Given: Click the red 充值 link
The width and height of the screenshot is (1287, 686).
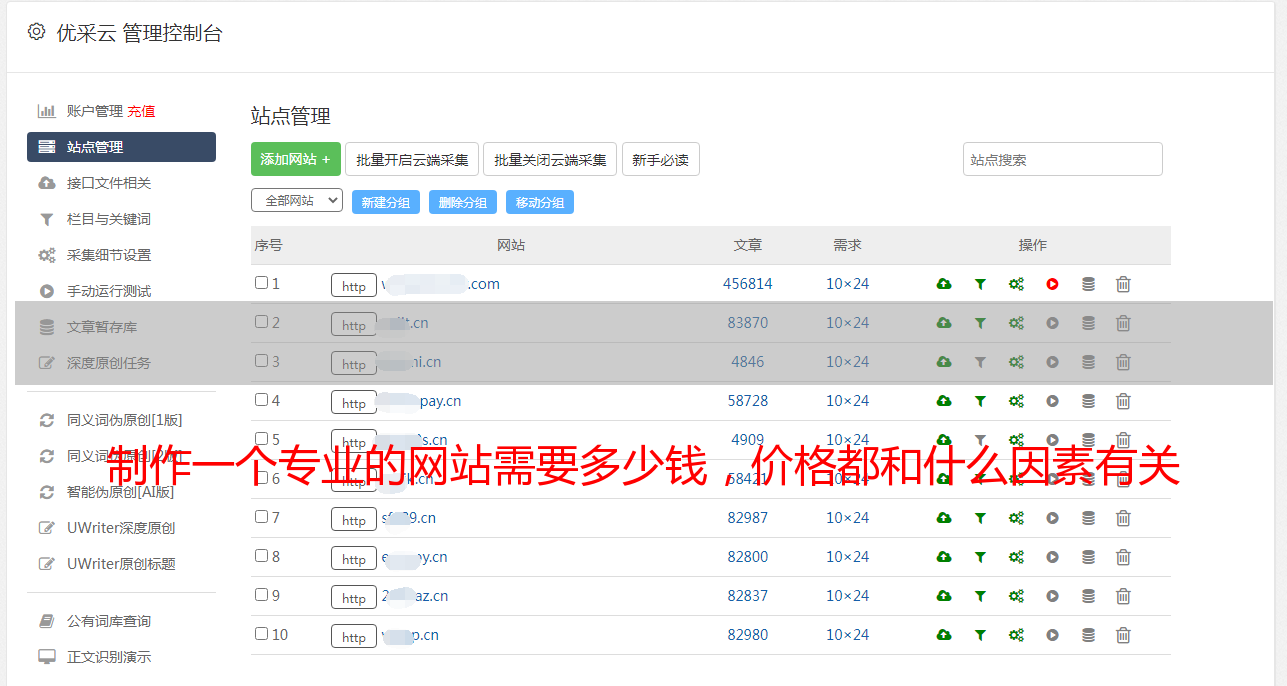Looking at the screenshot, I should [x=141, y=111].
